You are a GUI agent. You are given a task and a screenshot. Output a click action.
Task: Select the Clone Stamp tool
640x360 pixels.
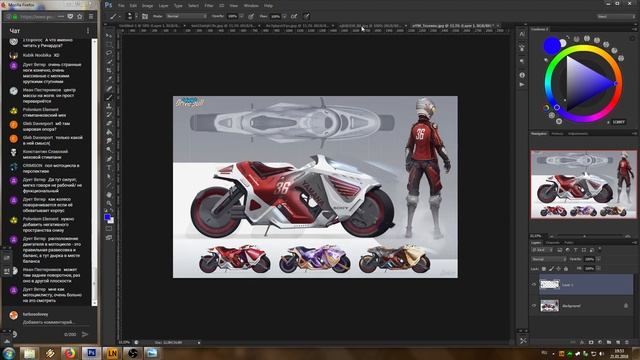[109, 106]
